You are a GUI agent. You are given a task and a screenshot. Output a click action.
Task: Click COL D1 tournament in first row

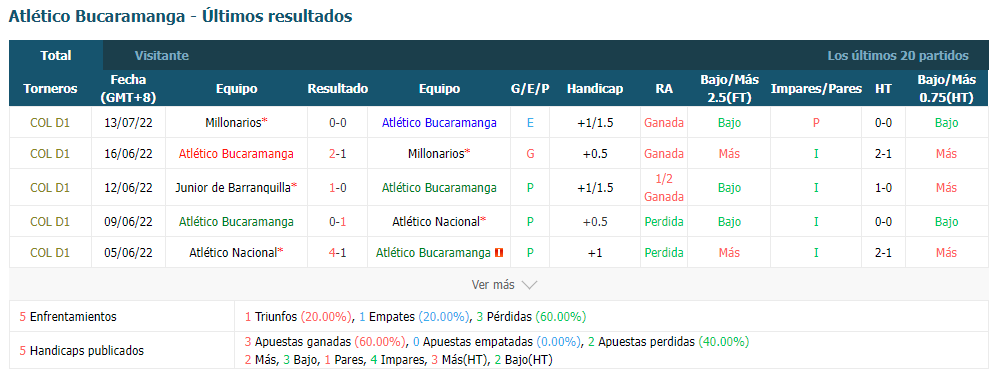(x=50, y=123)
